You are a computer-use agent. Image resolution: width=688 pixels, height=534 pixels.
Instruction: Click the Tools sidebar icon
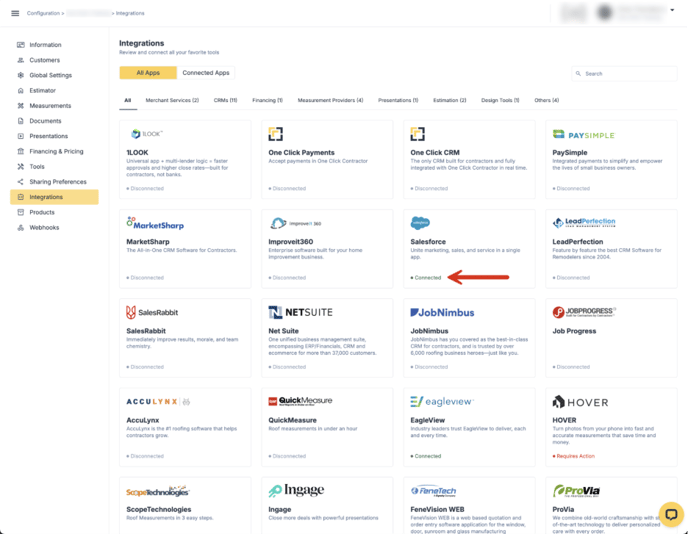click(x=20, y=167)
